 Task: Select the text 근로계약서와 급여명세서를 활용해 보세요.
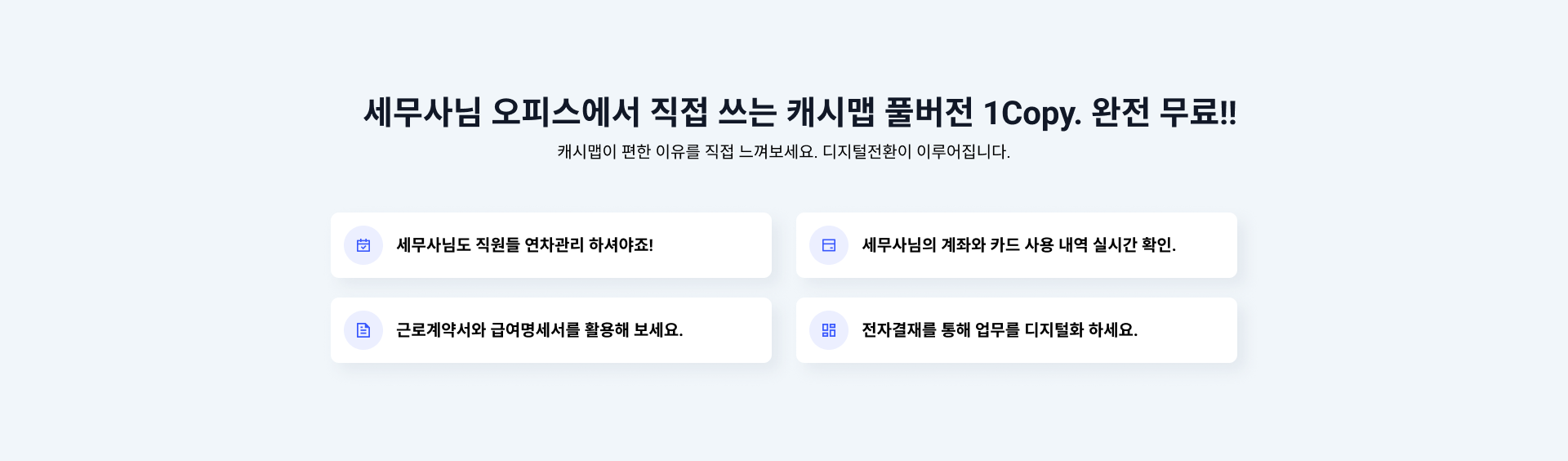pyautogui.click(x=539, y=330)
